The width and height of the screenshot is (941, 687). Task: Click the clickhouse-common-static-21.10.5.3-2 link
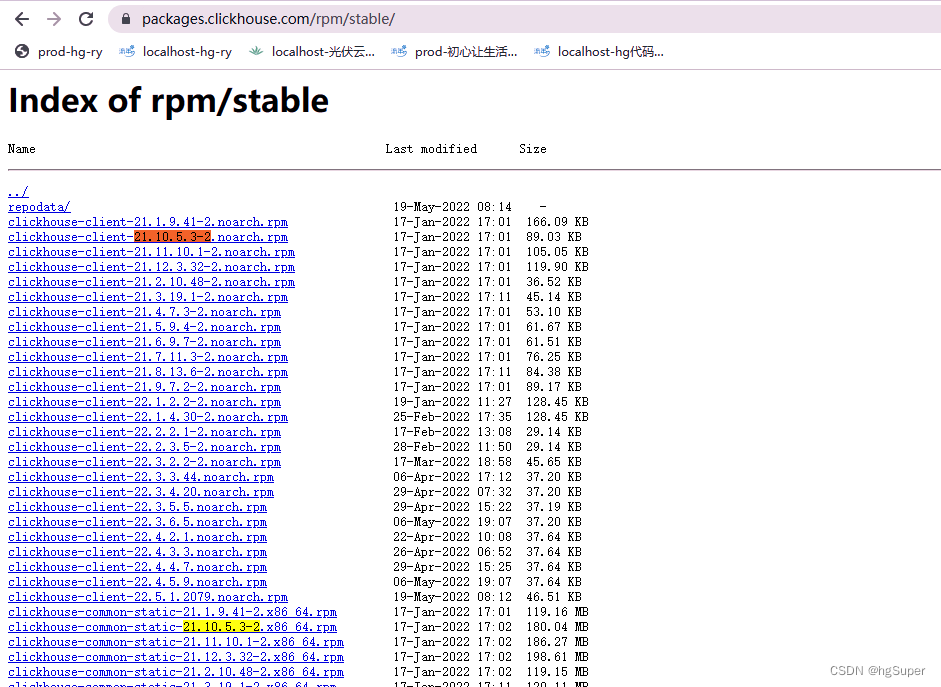[172, 627]
